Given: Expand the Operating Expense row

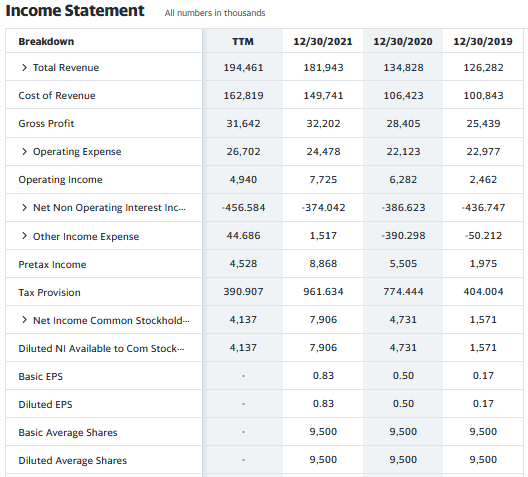Looking at the screenshot, I should pyautogui.click(x=24, y=151).
